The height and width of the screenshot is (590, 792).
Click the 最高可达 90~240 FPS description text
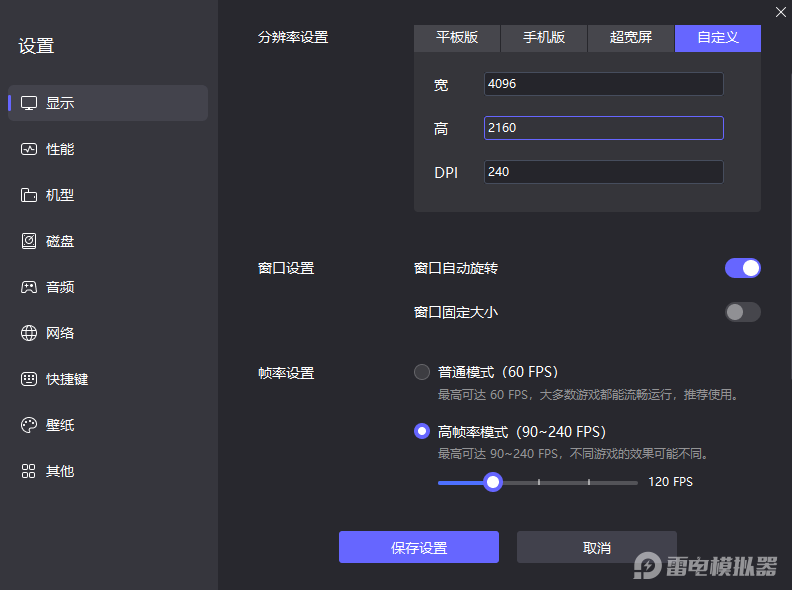point(573,454)
